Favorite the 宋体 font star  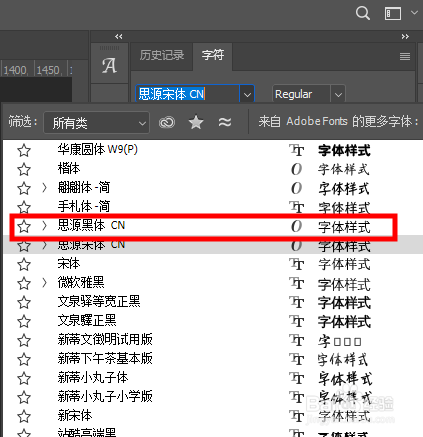tap(24, 265)
